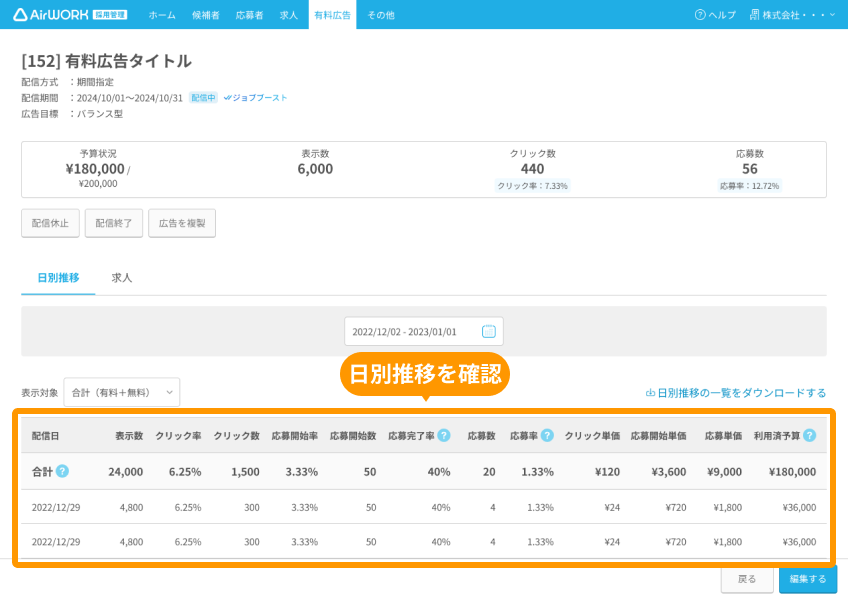Click help icon next to 合計

coord(63,471)
